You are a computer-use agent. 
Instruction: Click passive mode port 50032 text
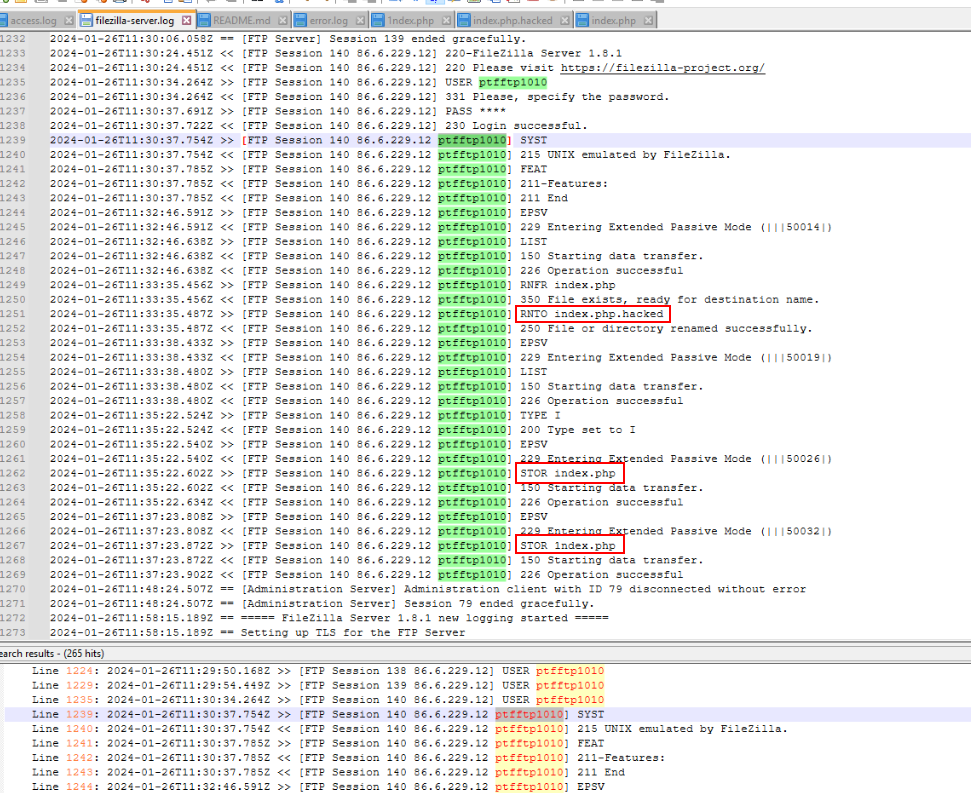point(803,532)
